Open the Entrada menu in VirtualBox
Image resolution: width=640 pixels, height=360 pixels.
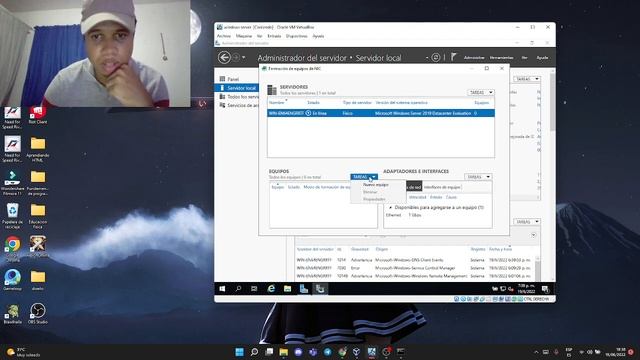pos(274,36)
